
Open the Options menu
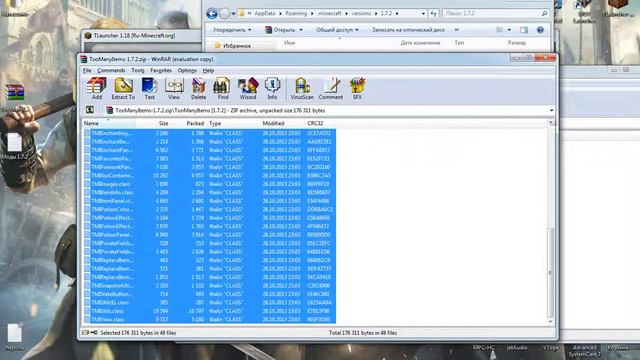(187, 71)
